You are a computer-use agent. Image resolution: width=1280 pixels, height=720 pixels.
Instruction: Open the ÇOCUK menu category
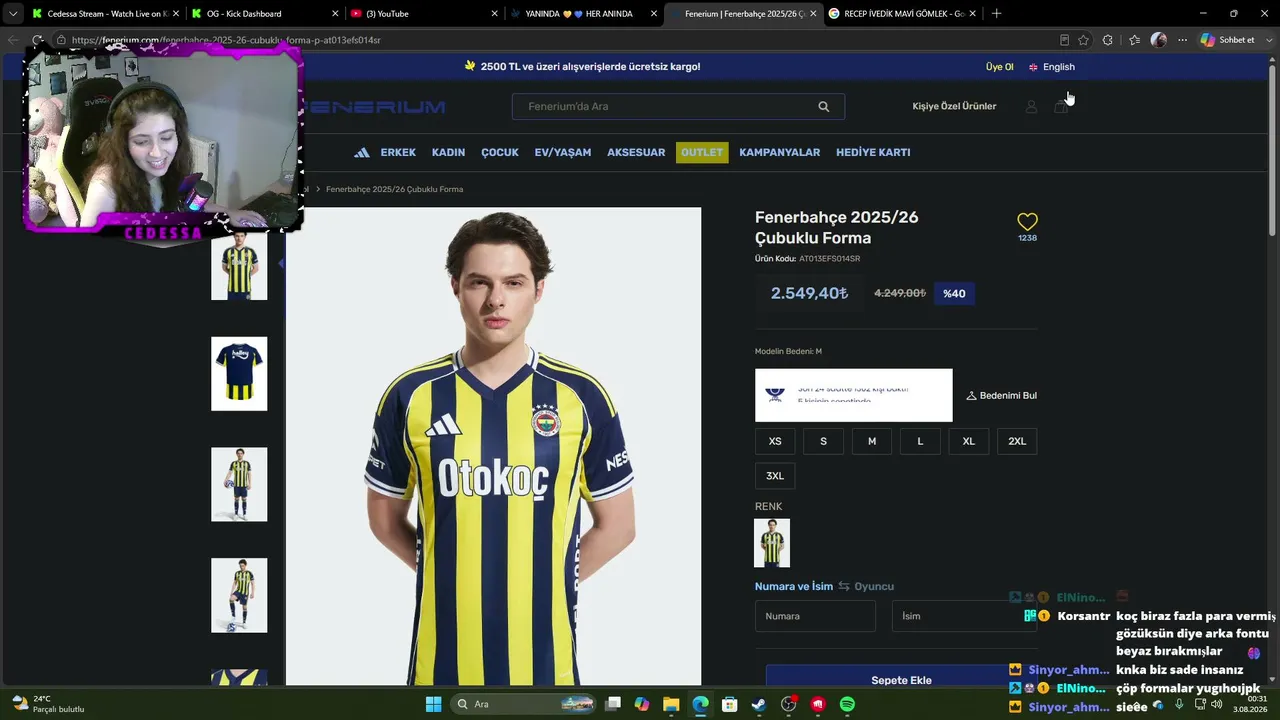tap(500, 152)
